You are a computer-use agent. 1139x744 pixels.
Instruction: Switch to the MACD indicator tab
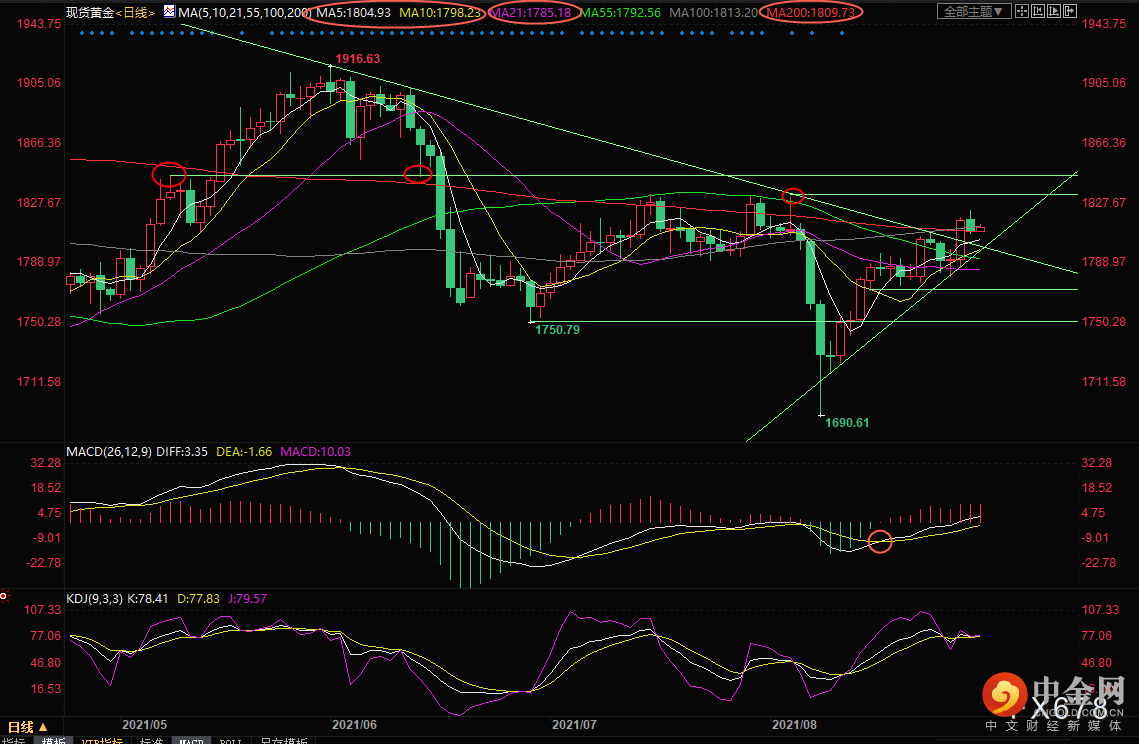191,740
